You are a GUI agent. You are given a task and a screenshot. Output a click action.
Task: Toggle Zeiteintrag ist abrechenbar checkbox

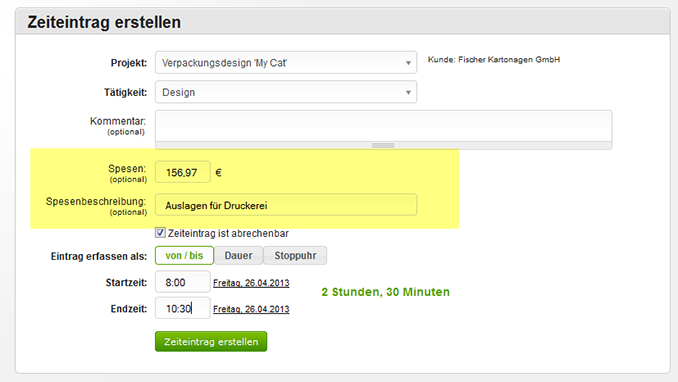click(x=160, y=233)
